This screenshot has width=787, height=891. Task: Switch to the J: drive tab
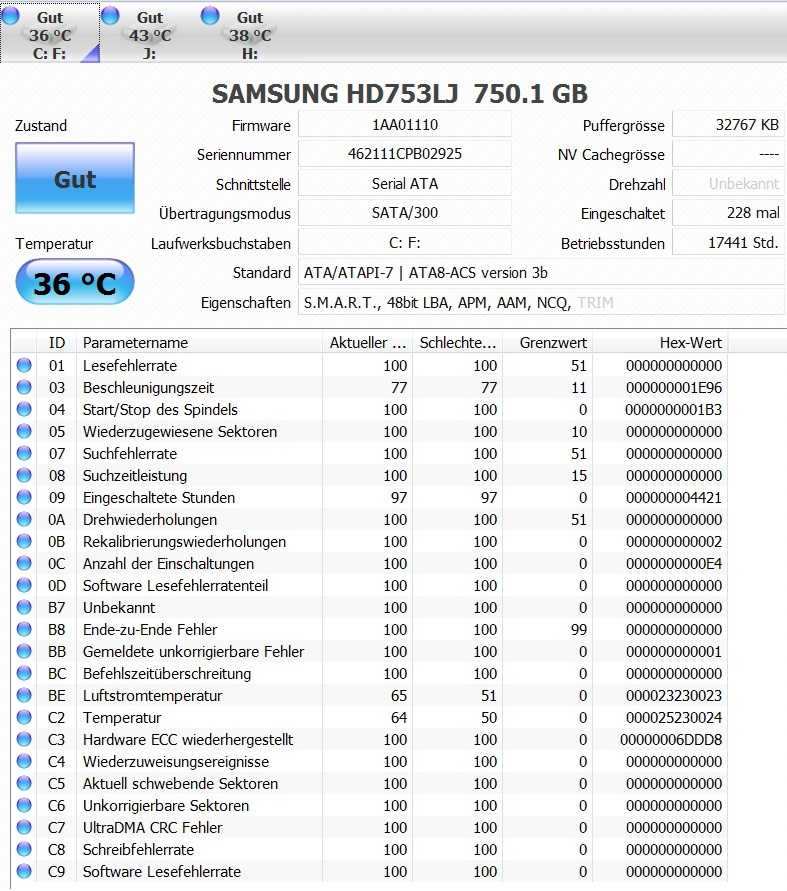click(x=149, y=34)
